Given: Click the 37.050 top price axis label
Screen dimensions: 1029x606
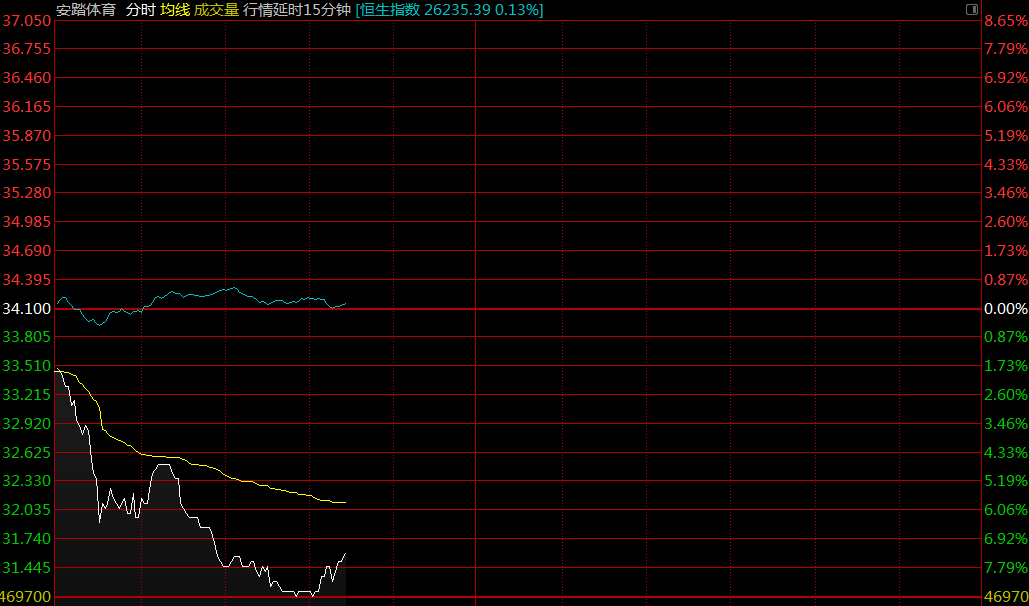Looking at the screenshot, I should [27, 21].
